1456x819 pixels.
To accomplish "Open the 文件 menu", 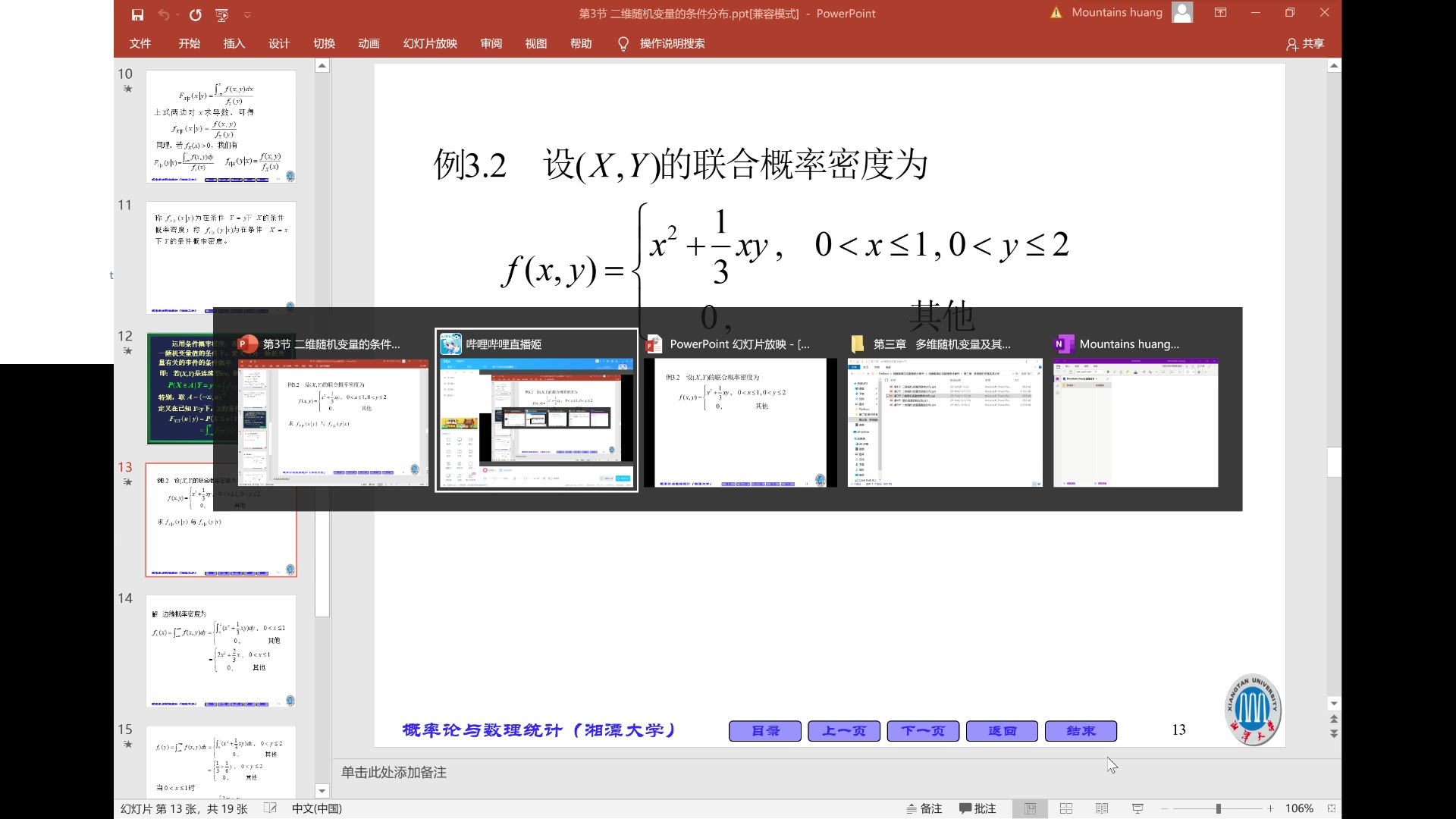I will 140,43.
